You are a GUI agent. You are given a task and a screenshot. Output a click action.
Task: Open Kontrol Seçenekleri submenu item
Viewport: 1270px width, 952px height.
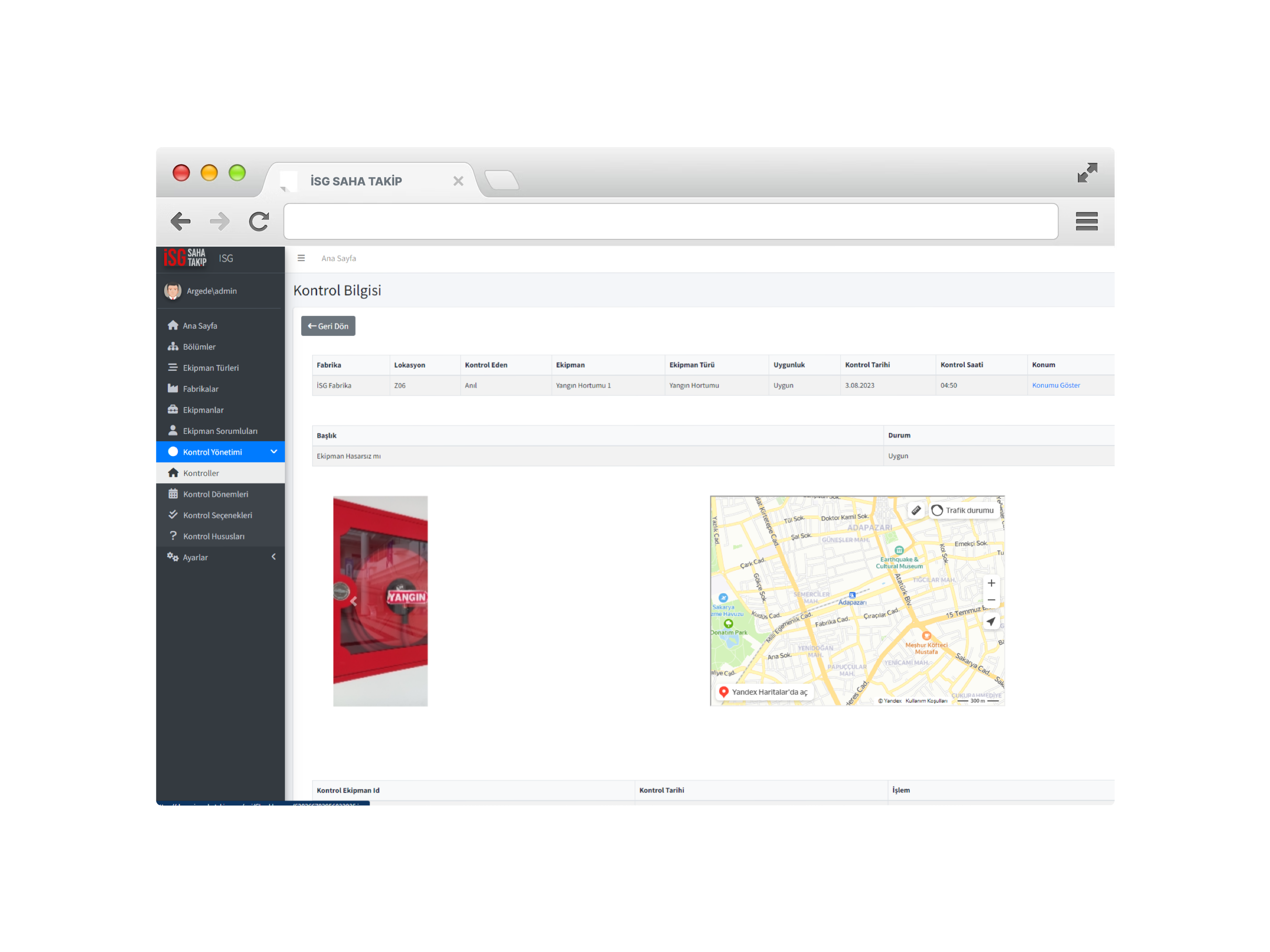pyautogui.click(x=220, y=515)
